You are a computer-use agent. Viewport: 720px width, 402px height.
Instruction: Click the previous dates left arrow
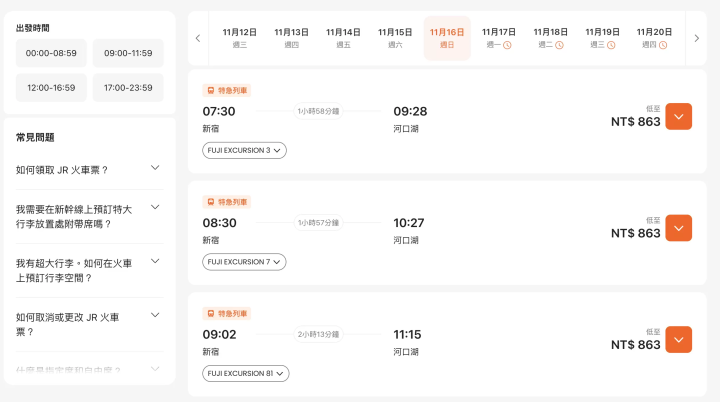coord(198,38)
